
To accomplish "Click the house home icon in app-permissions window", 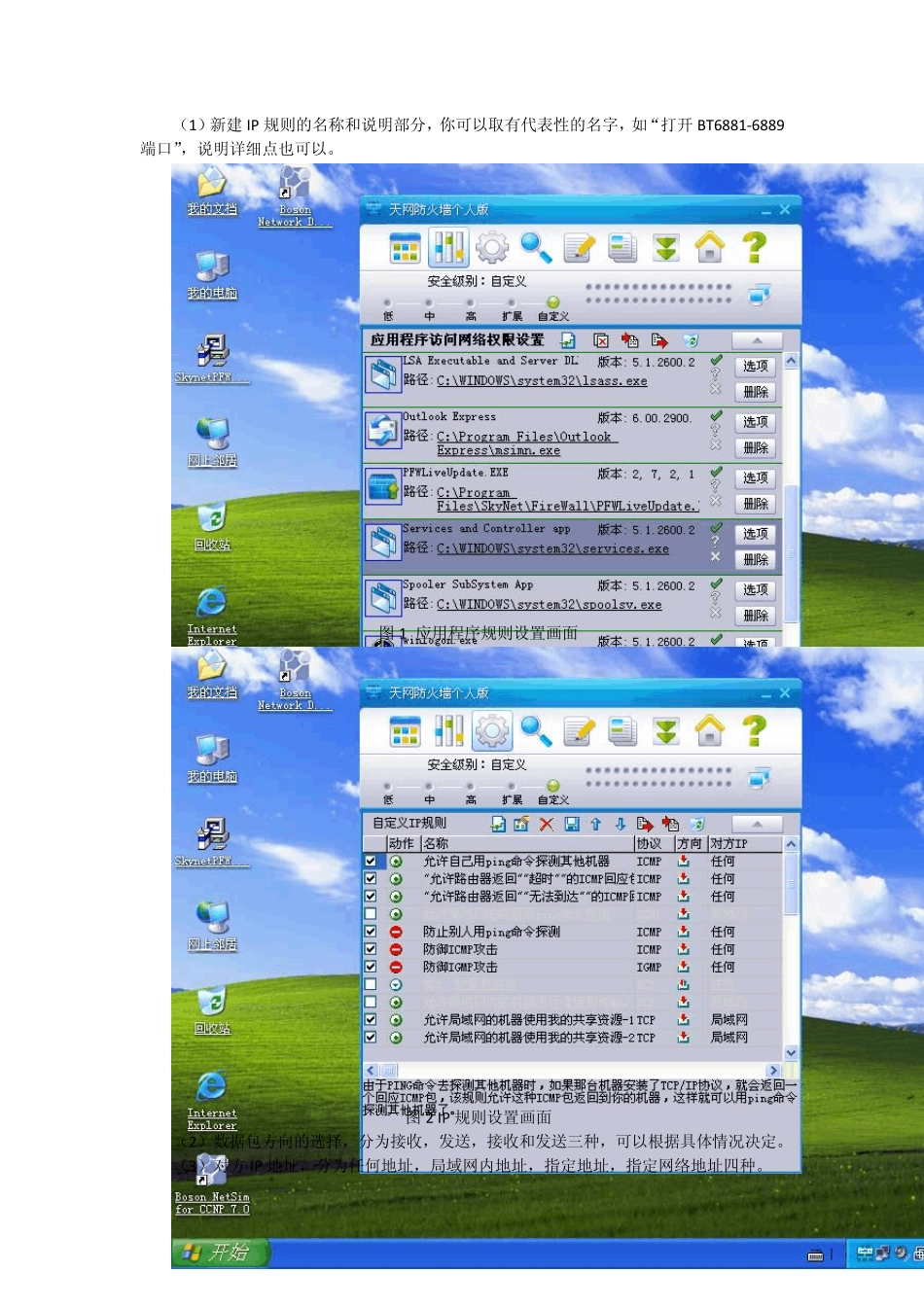I will click(x=710, y=247).
